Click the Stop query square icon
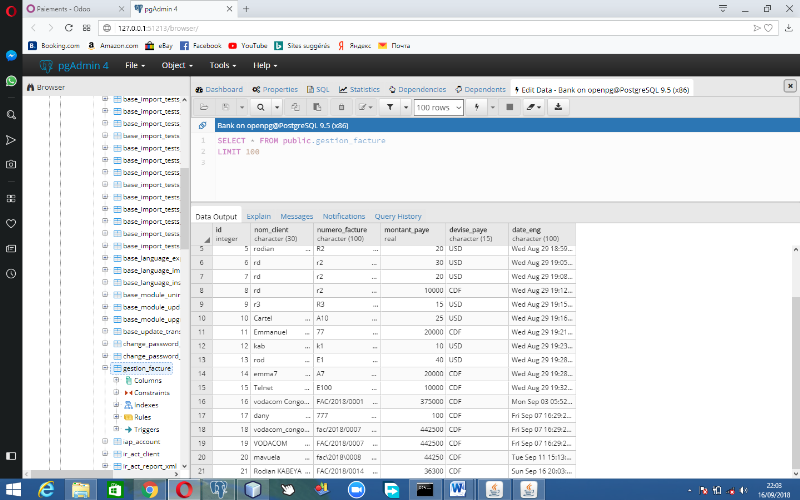 509,107
